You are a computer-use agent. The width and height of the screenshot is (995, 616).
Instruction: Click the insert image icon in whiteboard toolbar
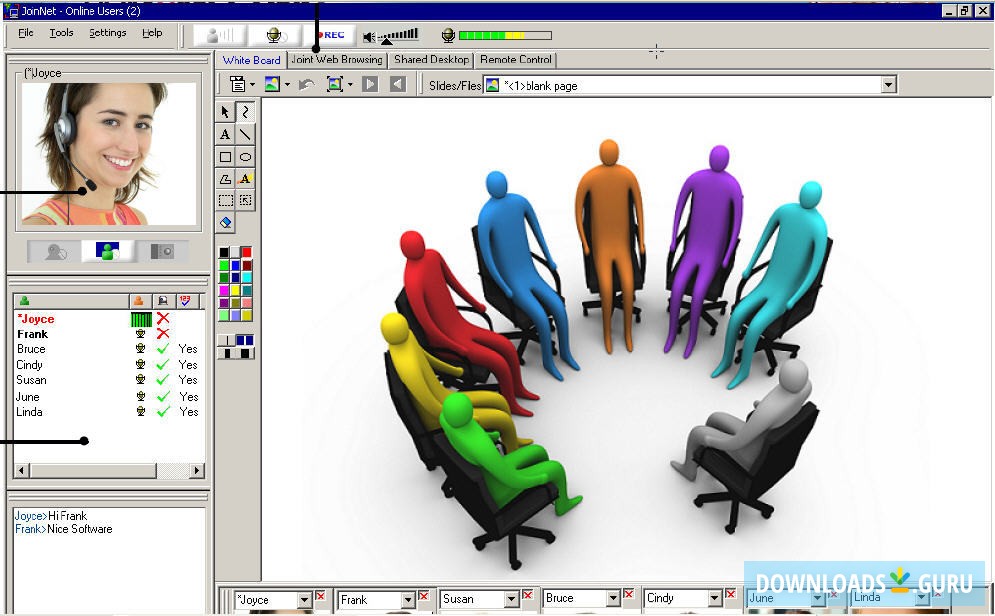[x=272, y=84]
